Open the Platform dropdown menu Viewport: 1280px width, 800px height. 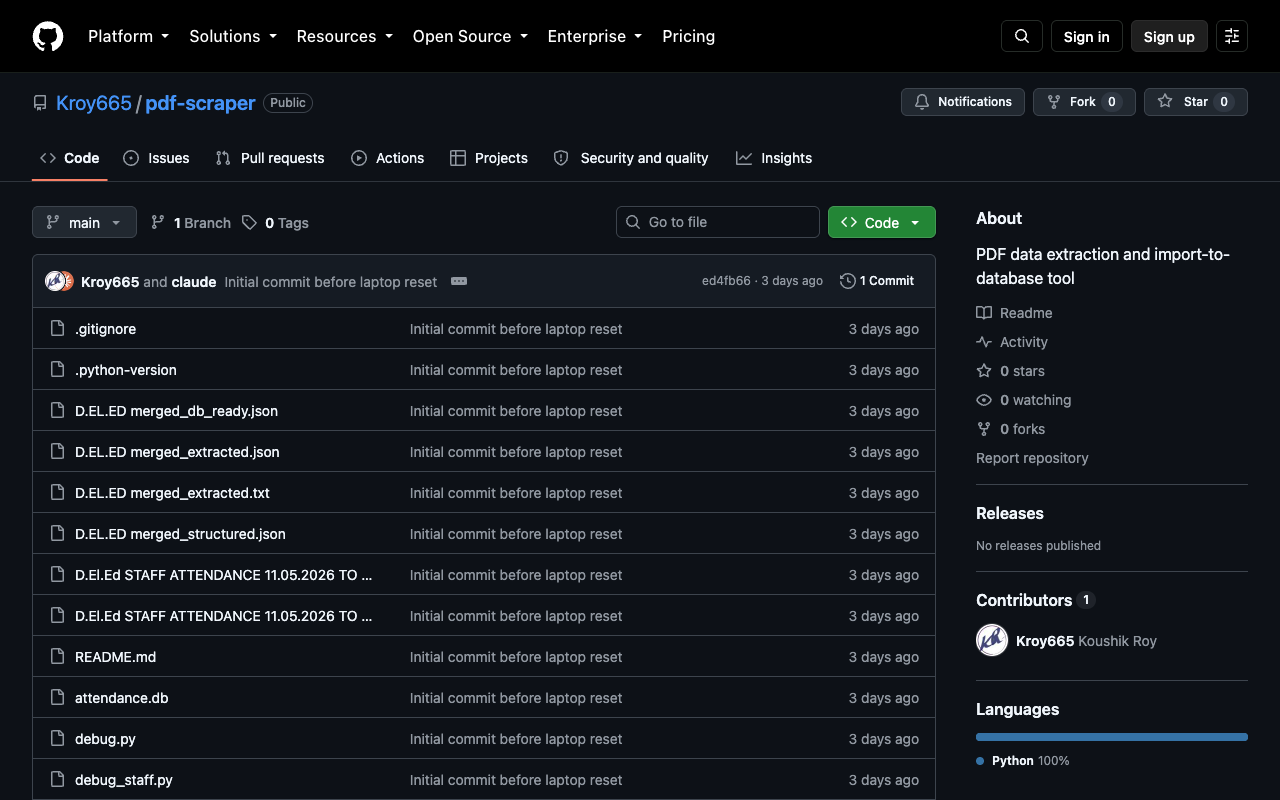tap(128, 36)
